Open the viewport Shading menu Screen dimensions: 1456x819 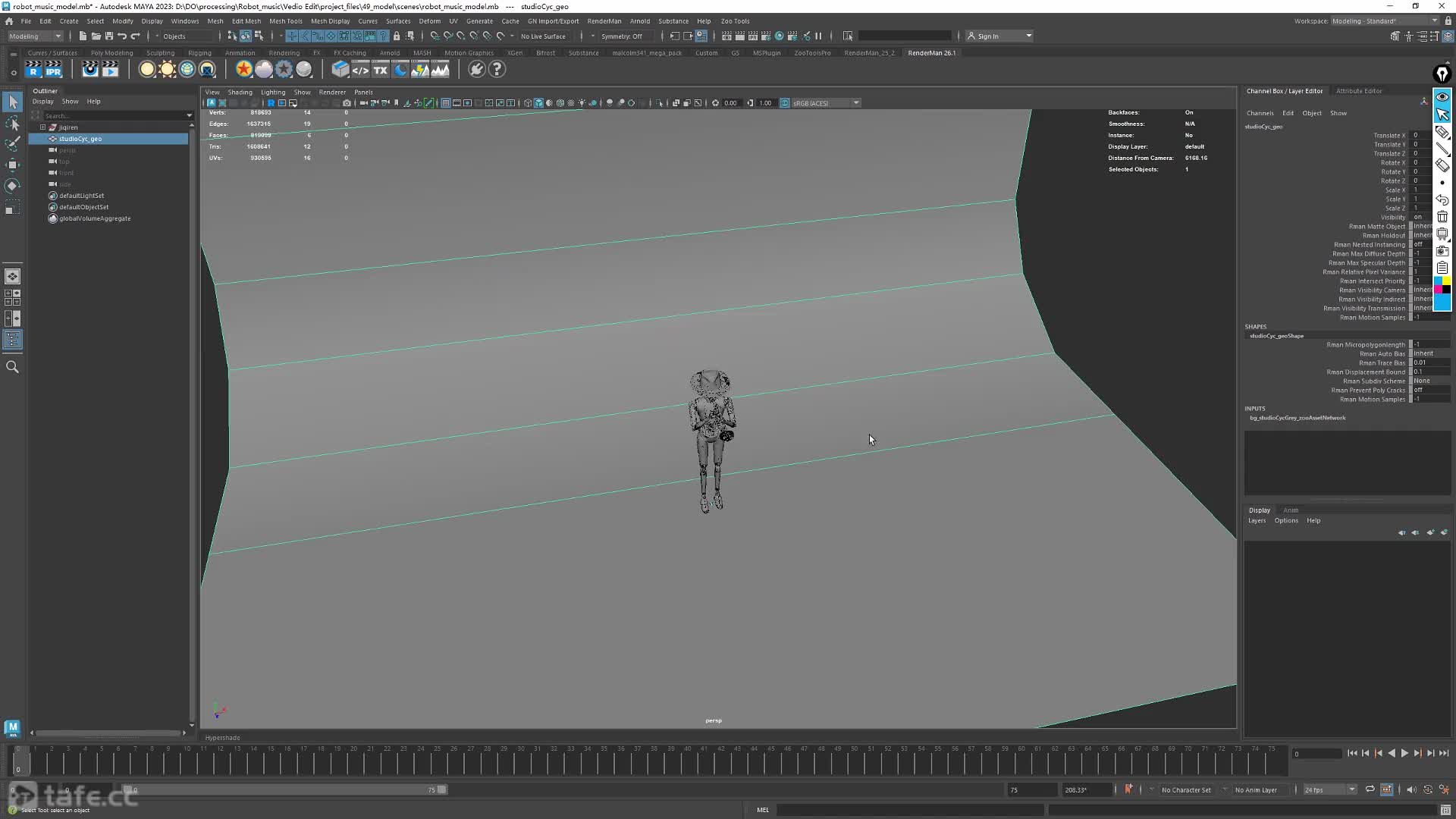click(240, 93)
